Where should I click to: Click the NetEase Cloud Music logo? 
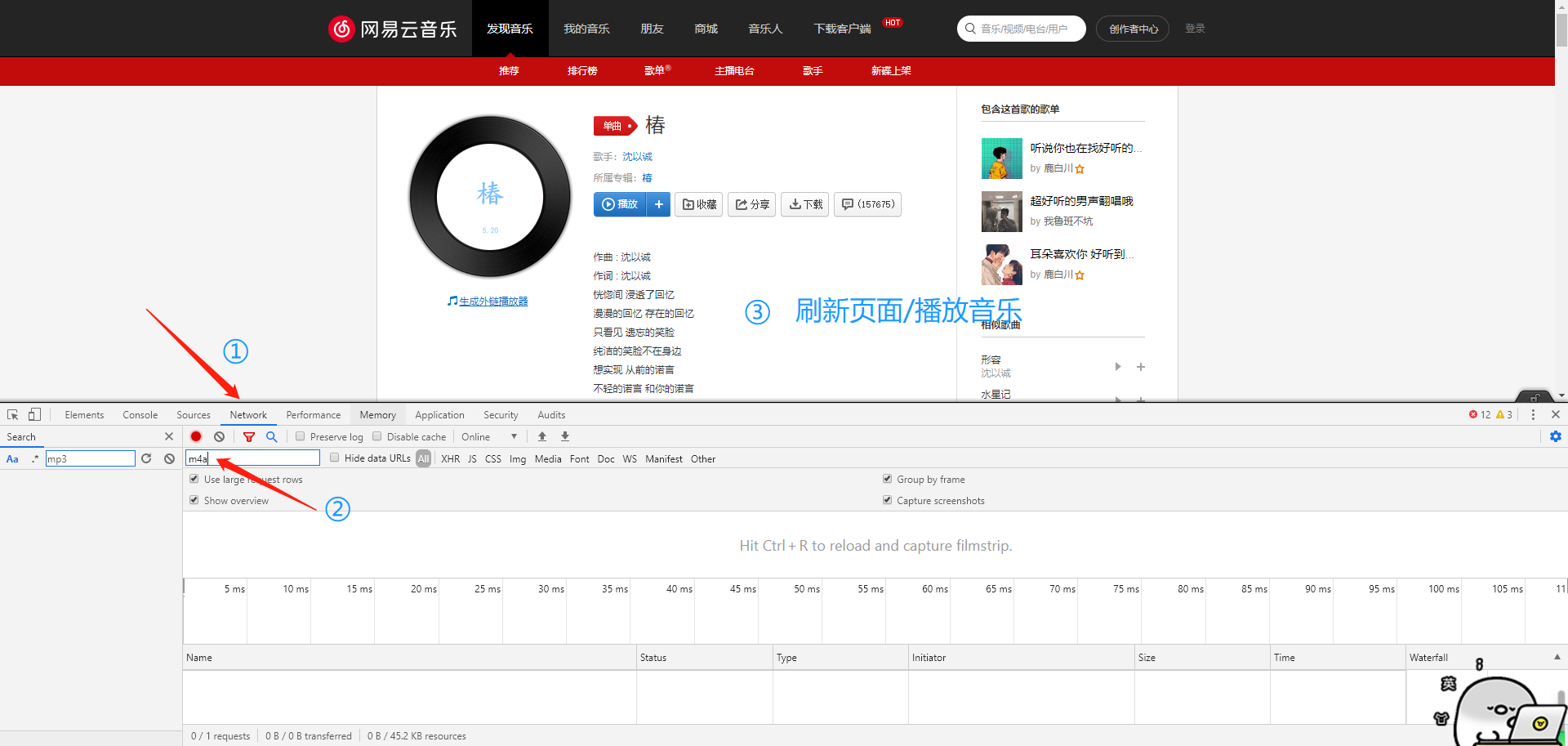click(393, 29)
